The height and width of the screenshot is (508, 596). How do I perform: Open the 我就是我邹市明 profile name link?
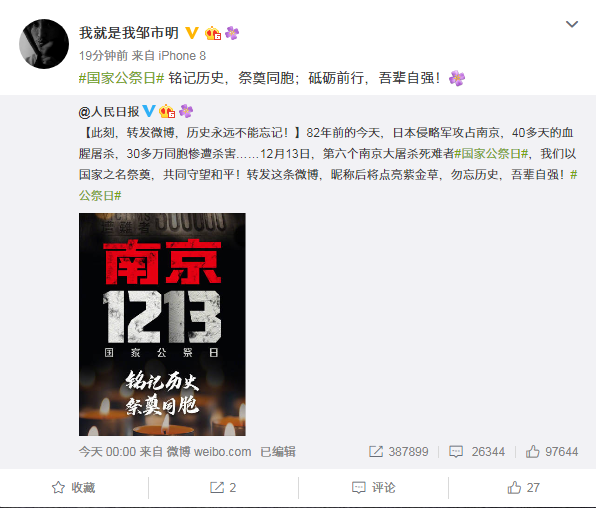click(128, 33)
